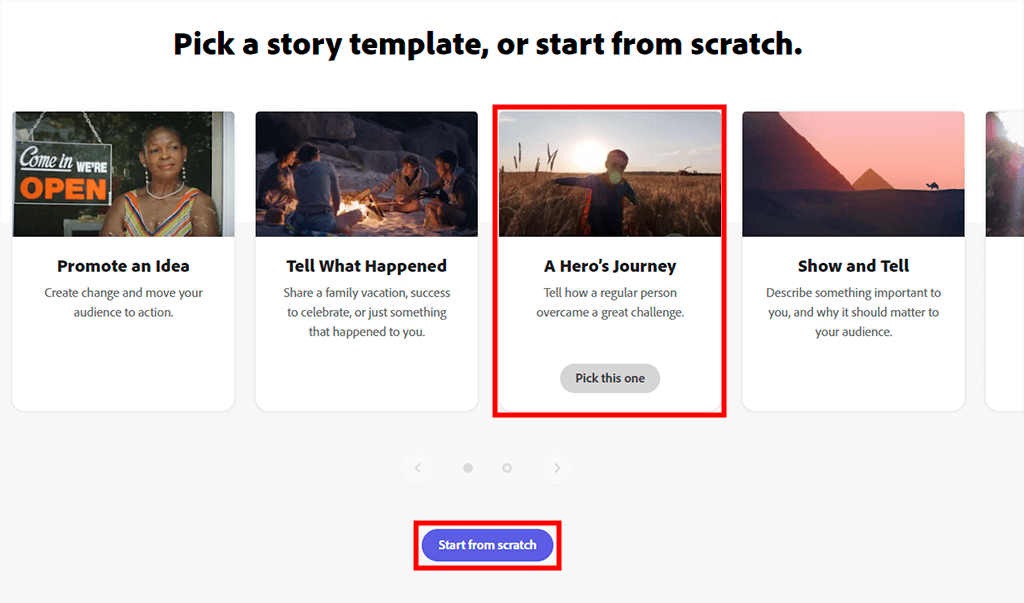Click the partially visible fifth template card
The width and height of the screenshot is (1024, 603).
click(1006, 260)
